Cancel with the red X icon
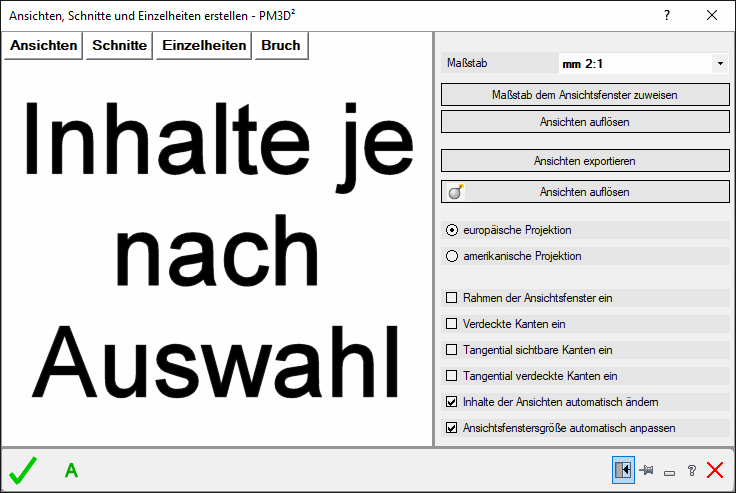Viewport: 736px width, 493px height. coord(714,470)
